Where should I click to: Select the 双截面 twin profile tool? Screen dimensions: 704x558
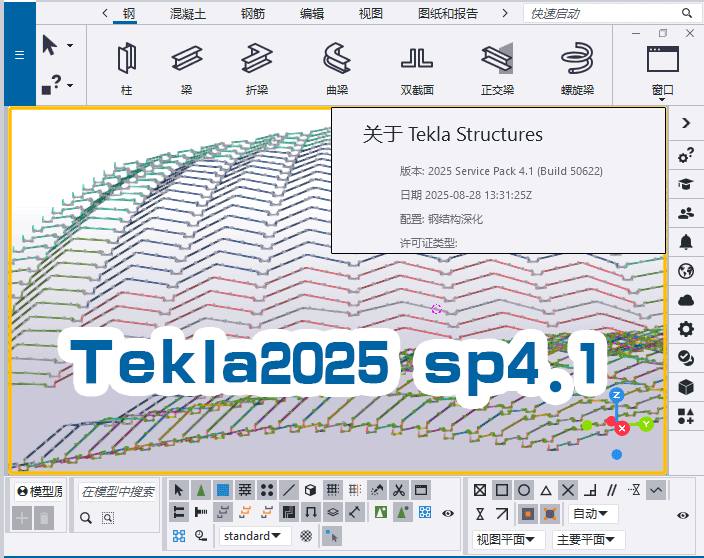pyautogui.click(x=417, y=69)
